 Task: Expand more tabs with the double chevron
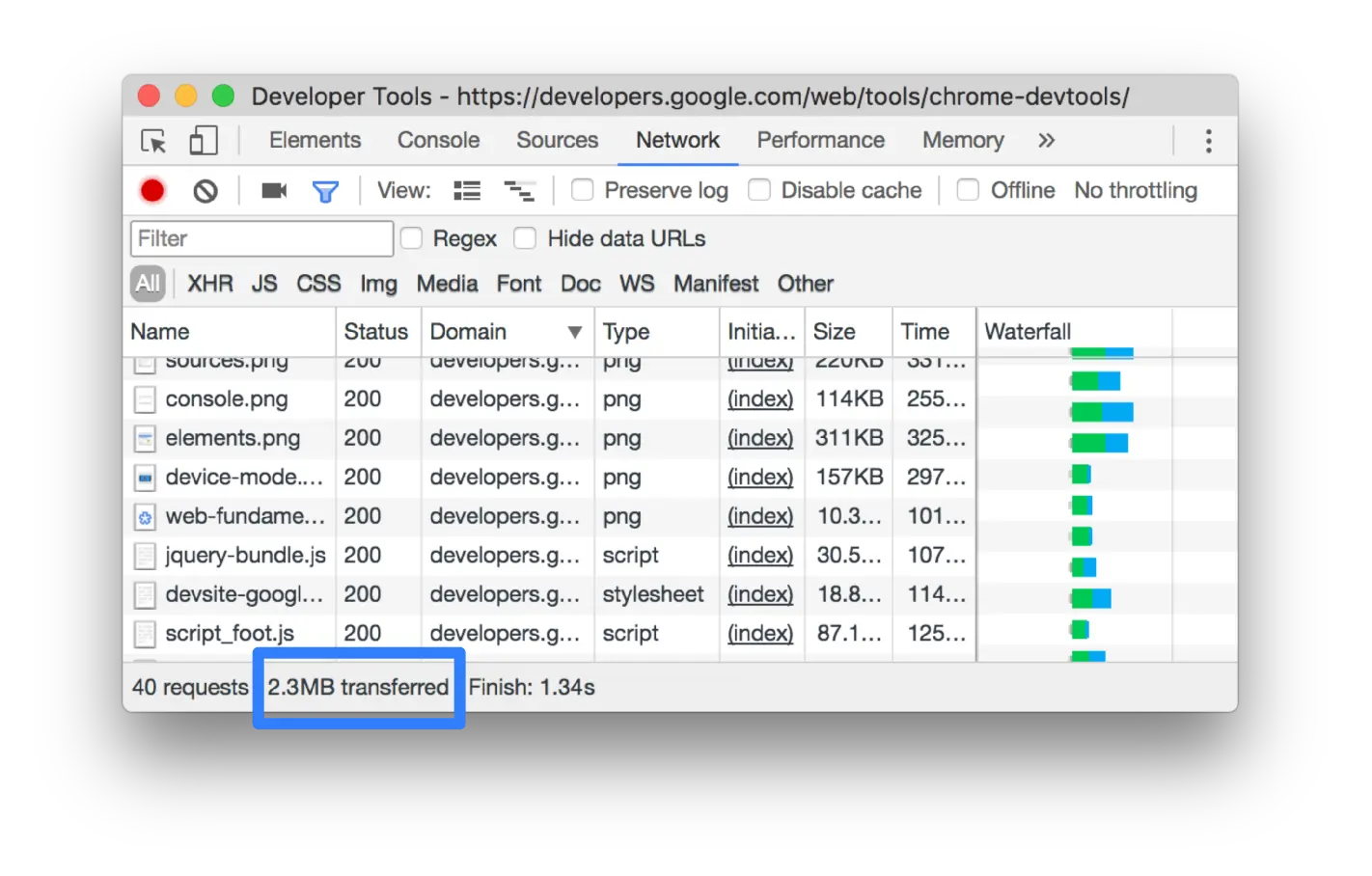(1047, 141)
